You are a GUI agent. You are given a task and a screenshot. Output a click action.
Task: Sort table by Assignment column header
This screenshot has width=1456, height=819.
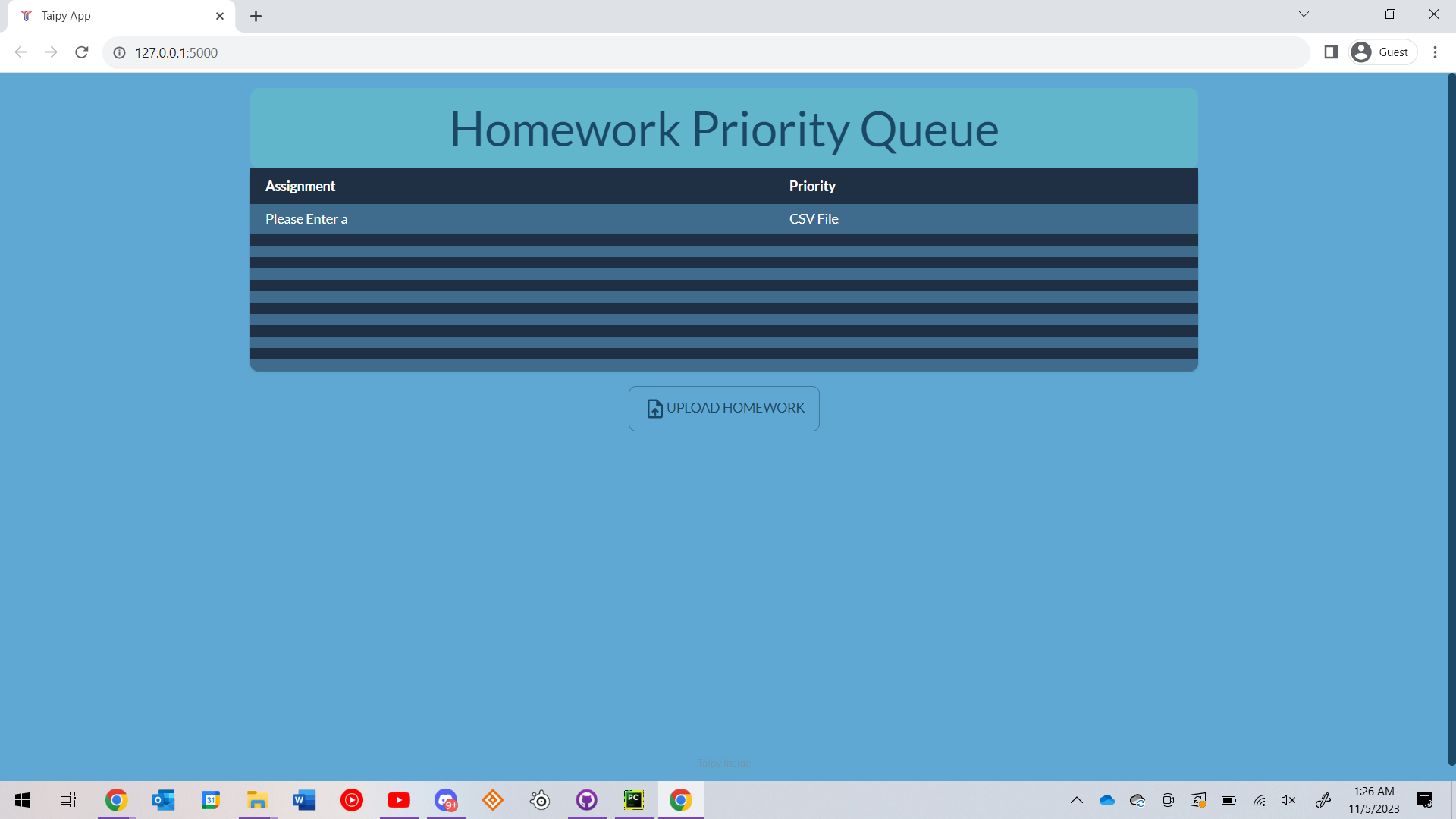tap(300, 187)
